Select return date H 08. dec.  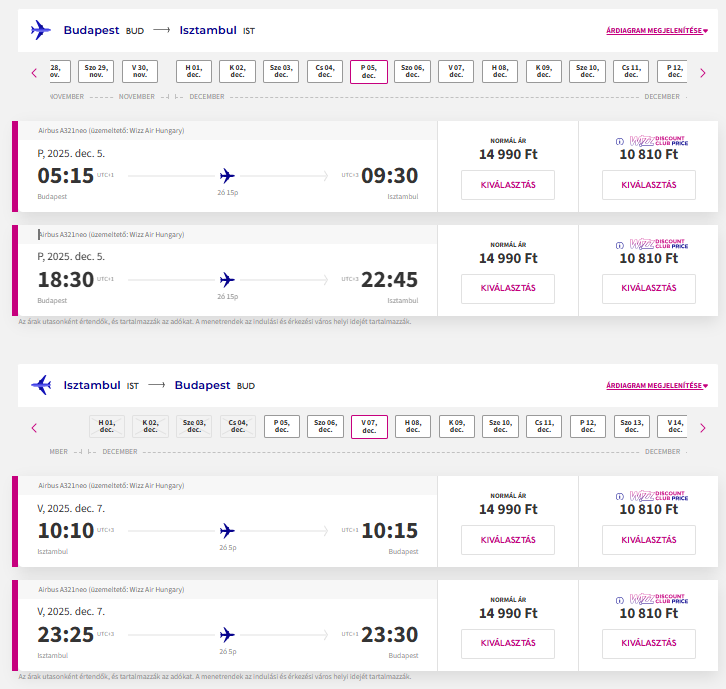[413, 427]
